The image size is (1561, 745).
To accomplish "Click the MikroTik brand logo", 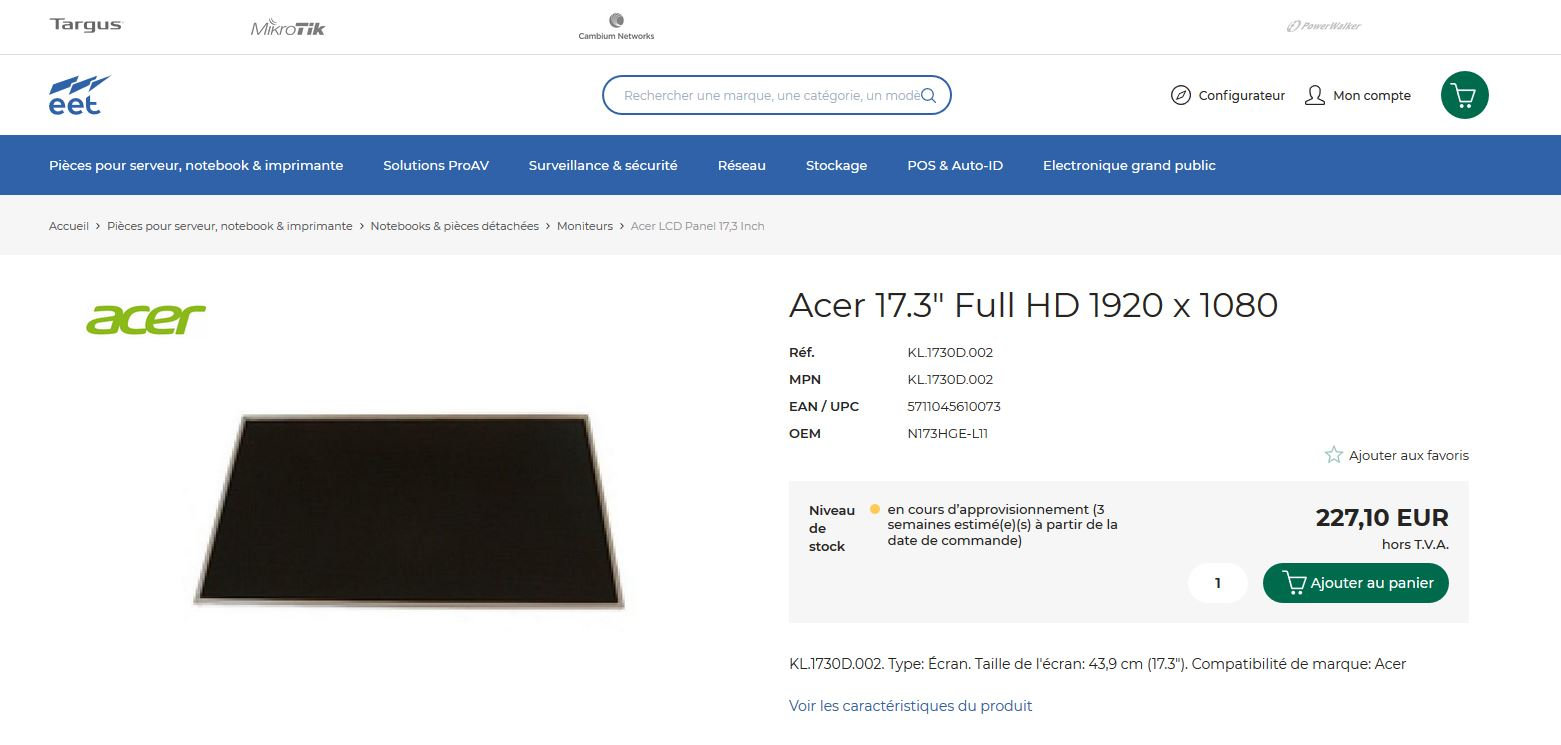I will coord(288,28).
